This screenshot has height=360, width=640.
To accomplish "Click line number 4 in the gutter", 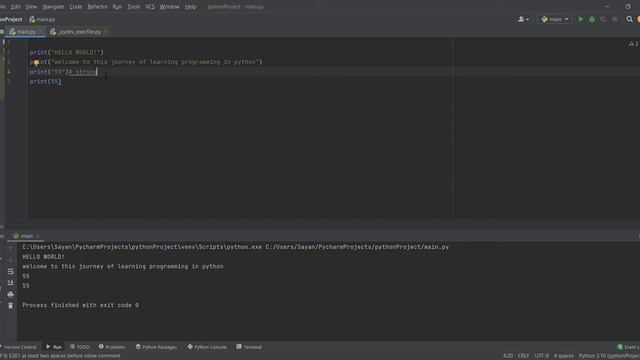I will point(9,72).
